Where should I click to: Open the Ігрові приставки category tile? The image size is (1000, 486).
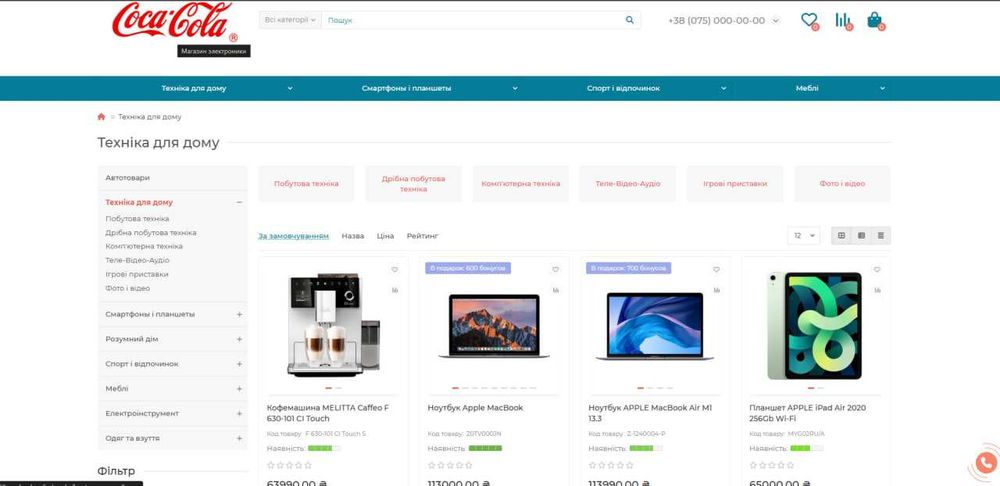[735, 184]
